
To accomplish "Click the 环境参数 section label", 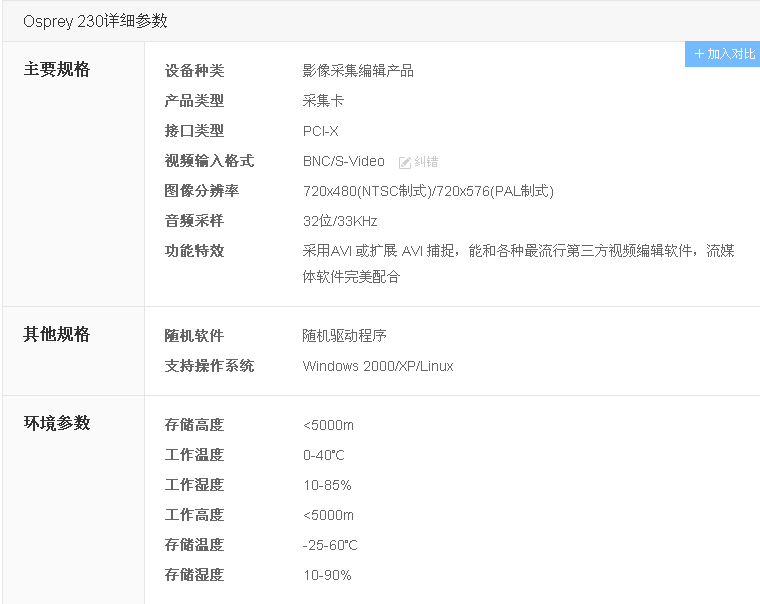I will [57, 423].
